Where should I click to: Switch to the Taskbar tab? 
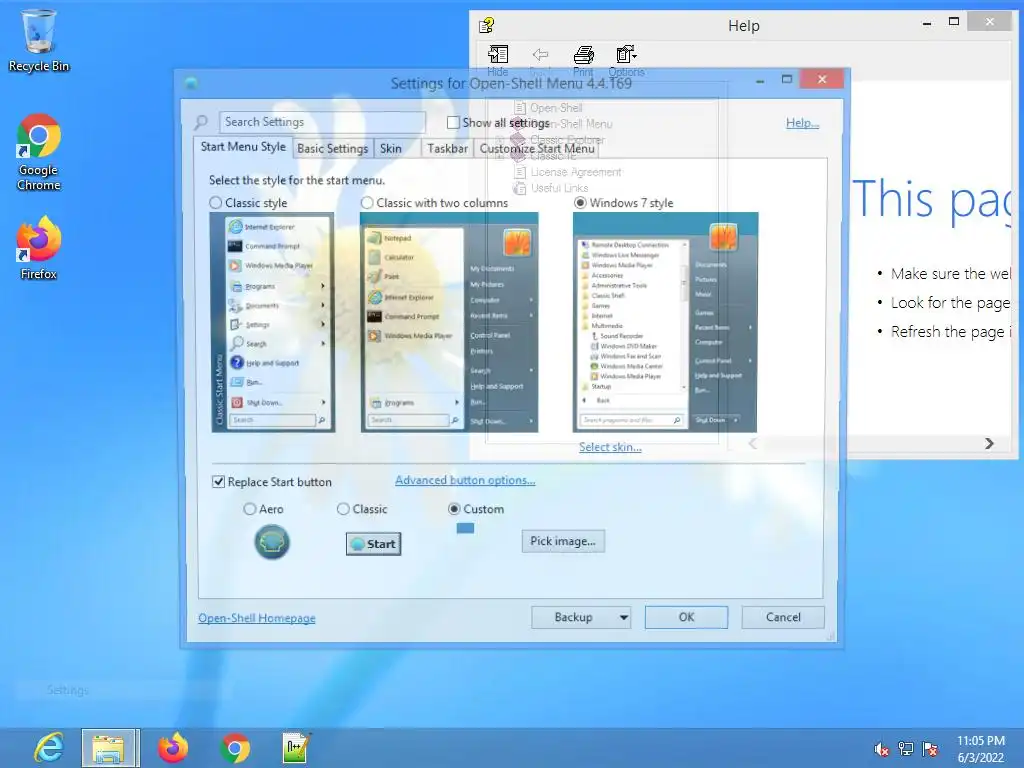(x=447, y=148)
